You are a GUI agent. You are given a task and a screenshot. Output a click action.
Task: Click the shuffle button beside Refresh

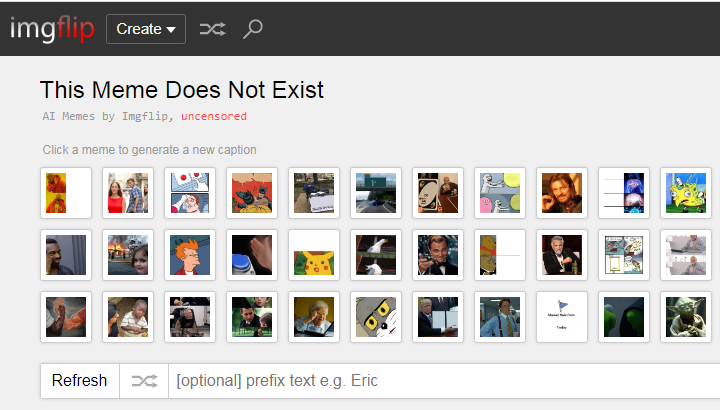point(144,381)
